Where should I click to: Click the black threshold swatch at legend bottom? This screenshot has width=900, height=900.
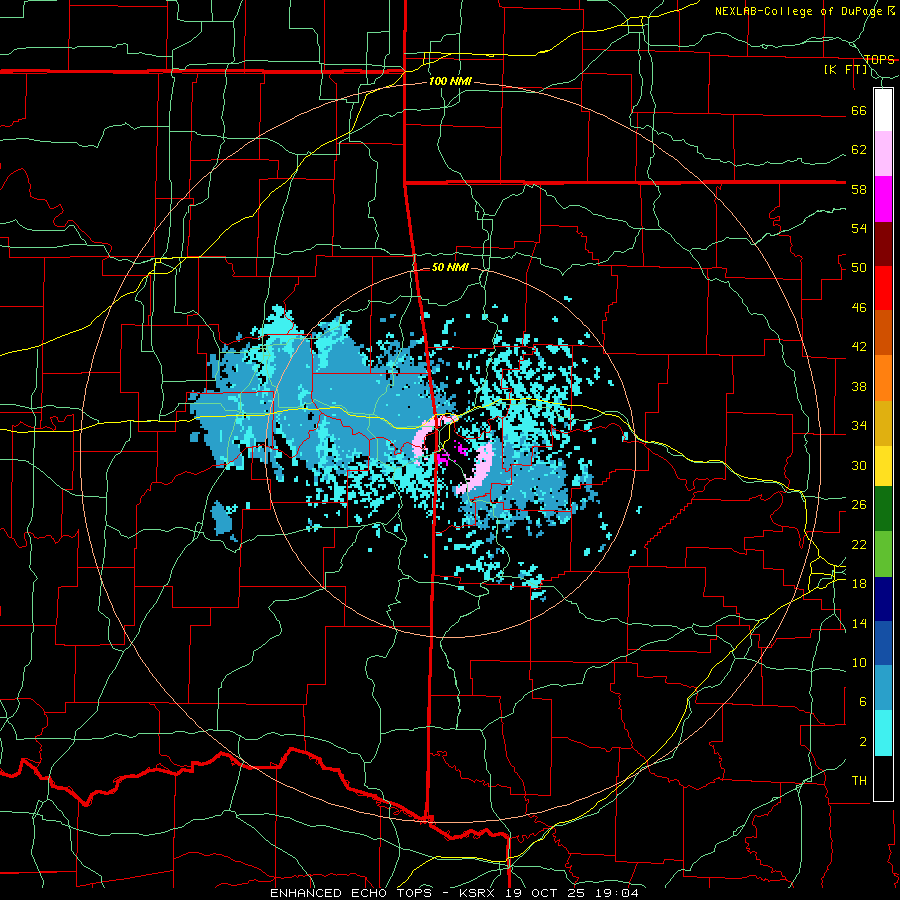pyautogui.click(x=883, y=778)
